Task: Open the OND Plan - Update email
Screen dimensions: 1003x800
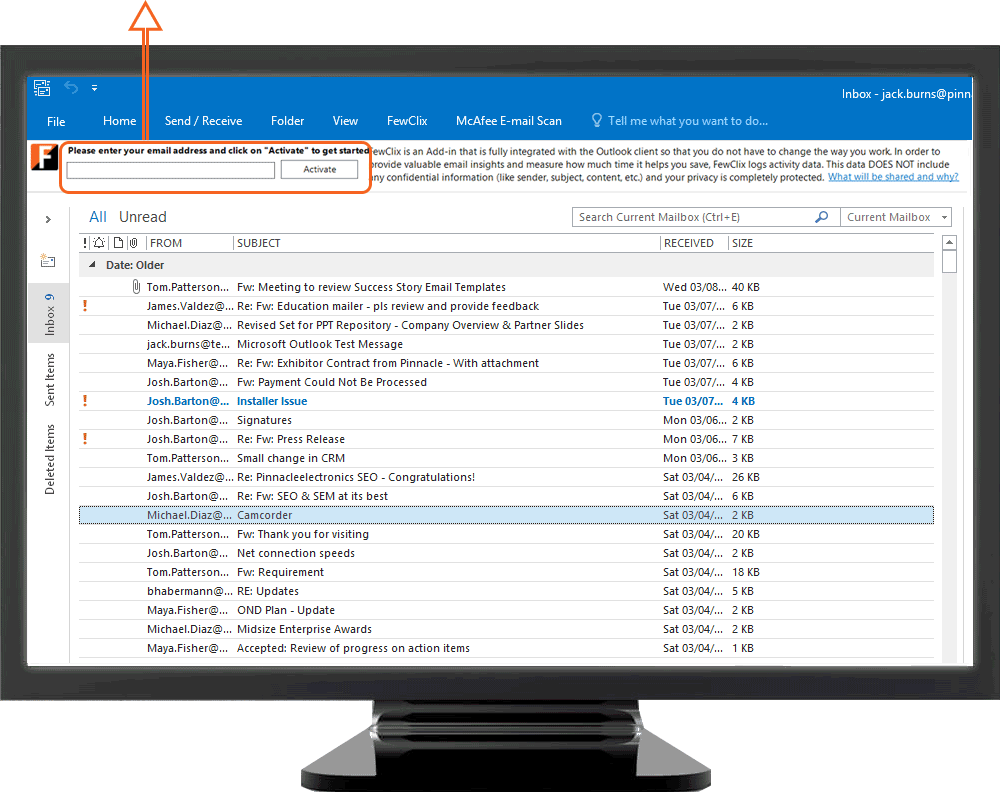Action: (506, 610)
